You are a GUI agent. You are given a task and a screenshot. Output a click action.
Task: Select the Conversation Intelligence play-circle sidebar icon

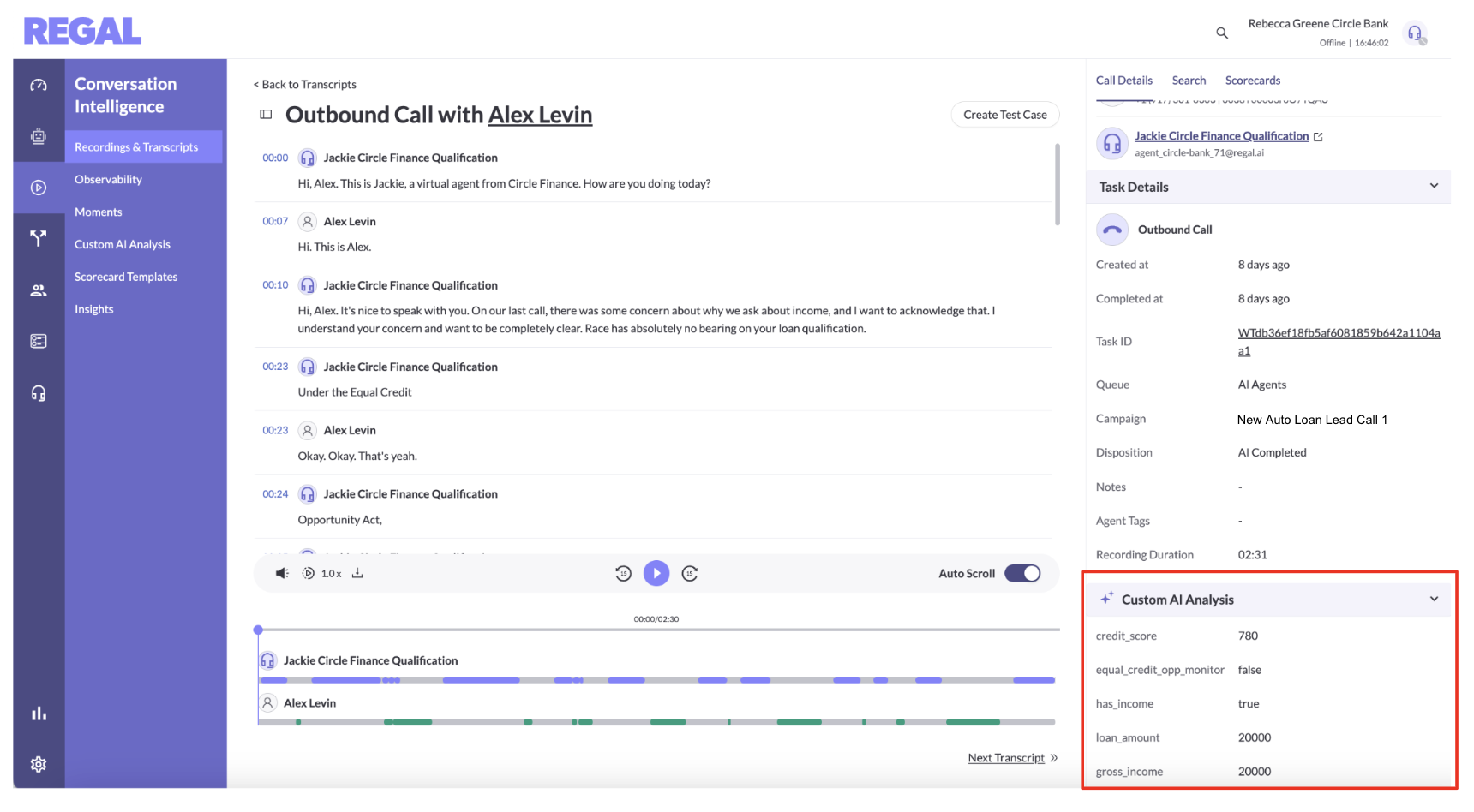[x=39, y=188]
